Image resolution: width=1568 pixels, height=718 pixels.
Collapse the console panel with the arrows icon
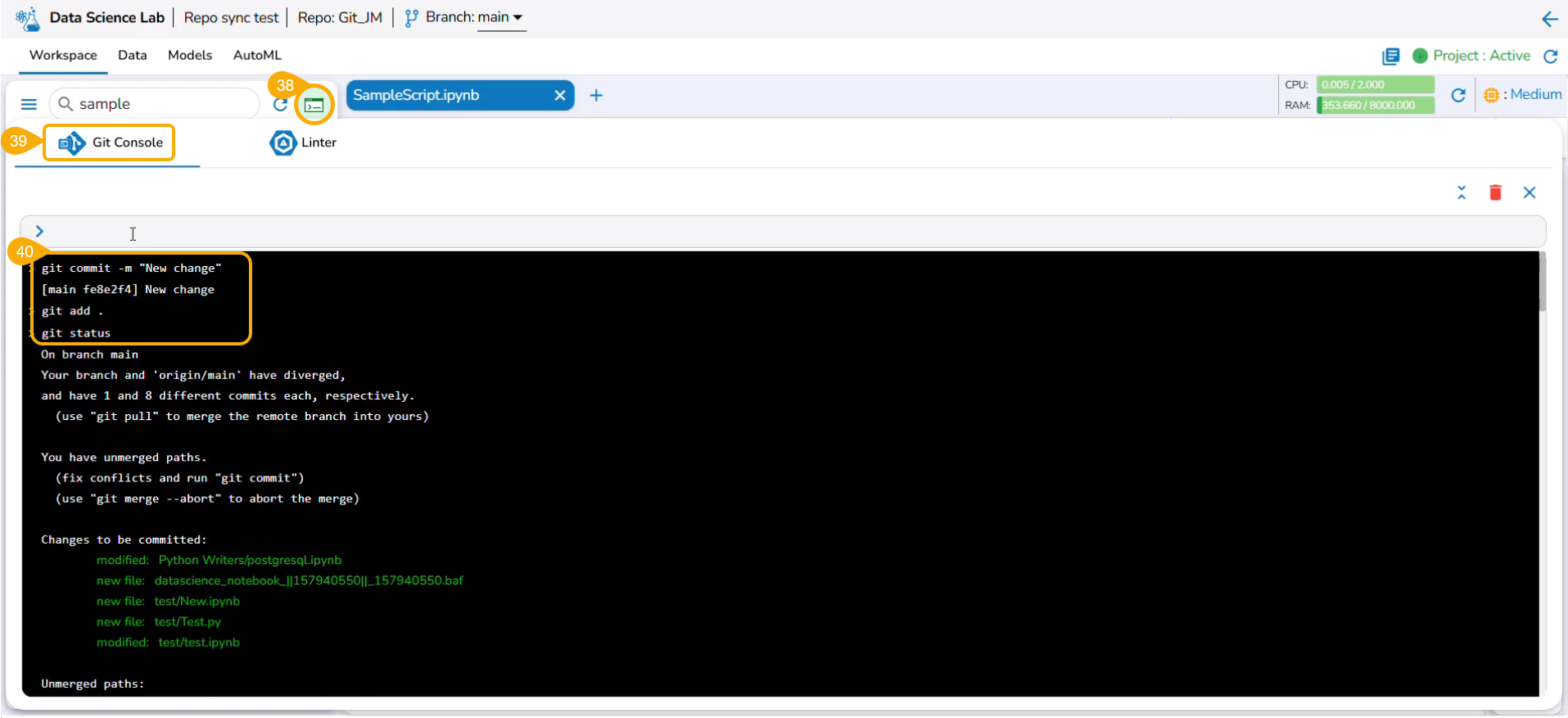[1462, 192]
